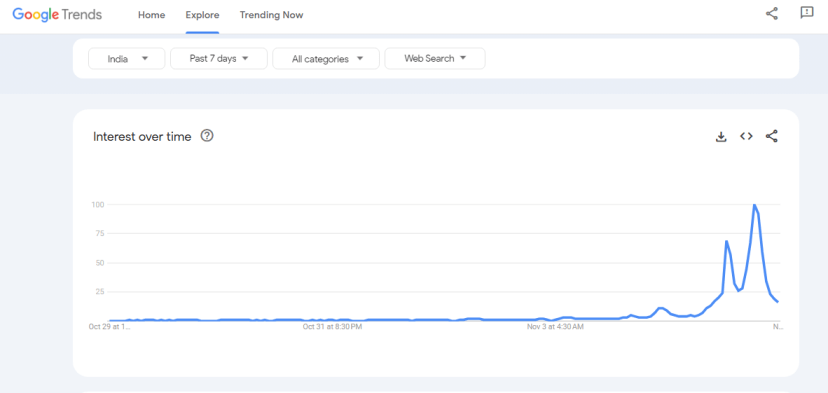Viewport: 828px width, 393px height.
Task: Click the 25 y-axis value
Action: [x=99, y=292]
